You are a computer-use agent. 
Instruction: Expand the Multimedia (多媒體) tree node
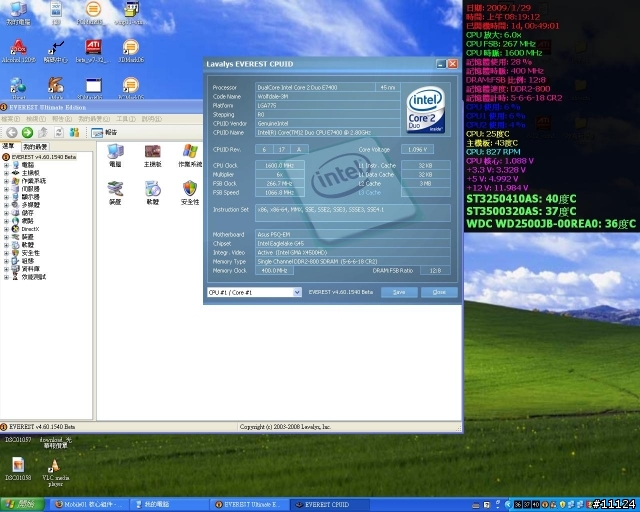[6, 205]
